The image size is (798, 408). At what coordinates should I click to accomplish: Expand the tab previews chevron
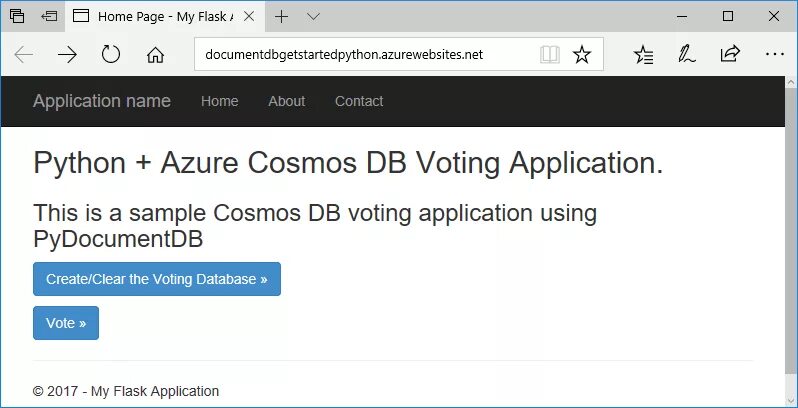coord(313,16)
